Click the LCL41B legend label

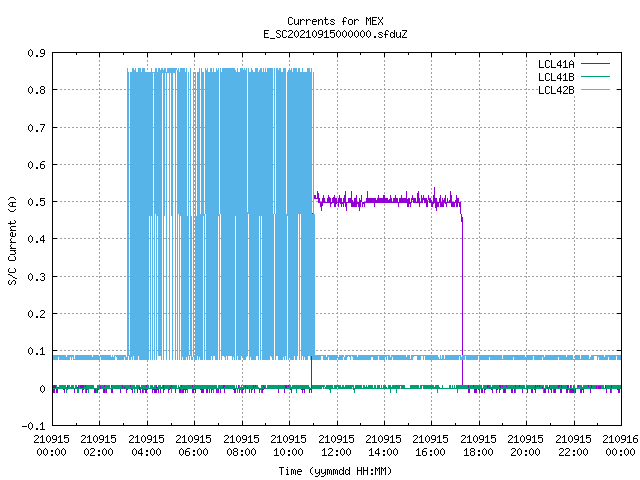(x=556, y=77)
